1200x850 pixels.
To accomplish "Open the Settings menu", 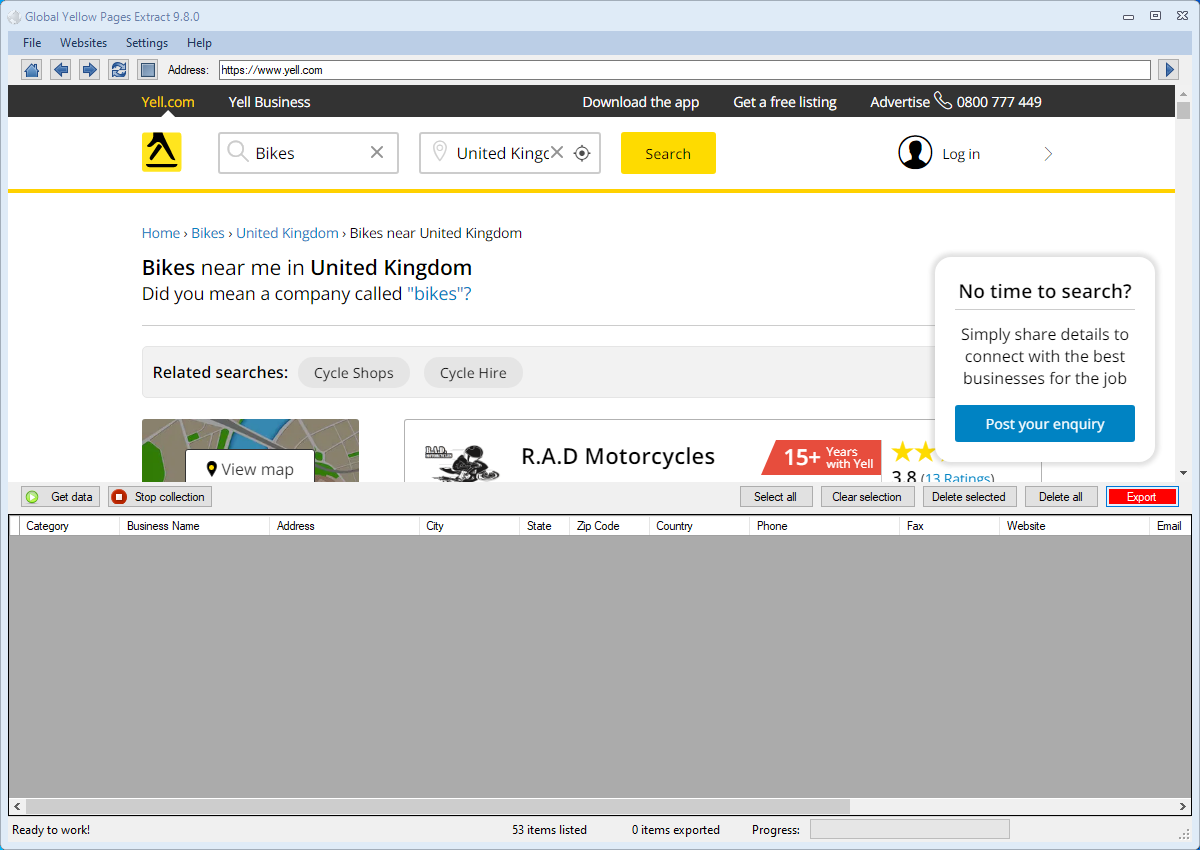I will click(x=147, y=43).
